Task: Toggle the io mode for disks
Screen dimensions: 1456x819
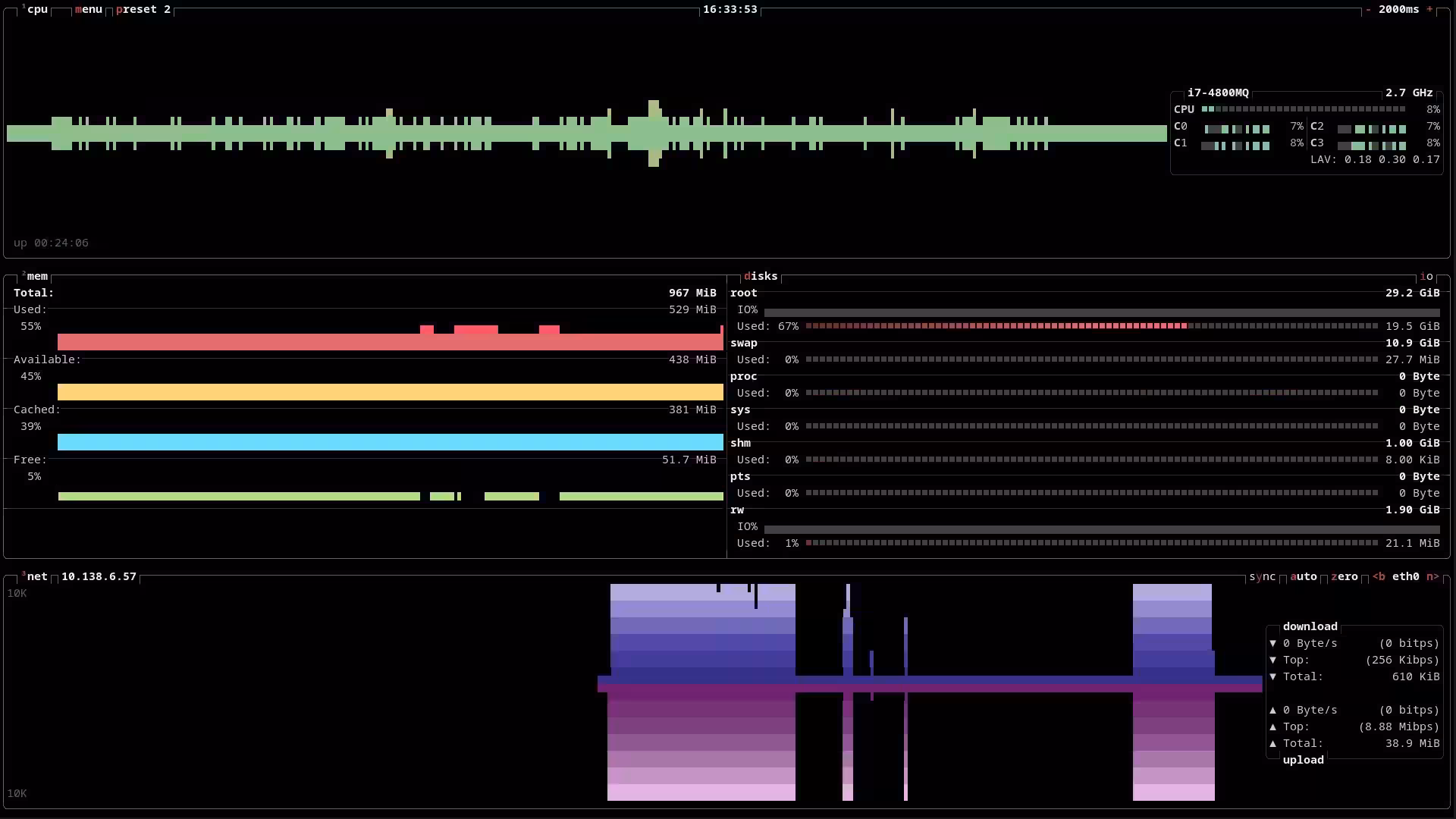Action: click(1426, 276)
